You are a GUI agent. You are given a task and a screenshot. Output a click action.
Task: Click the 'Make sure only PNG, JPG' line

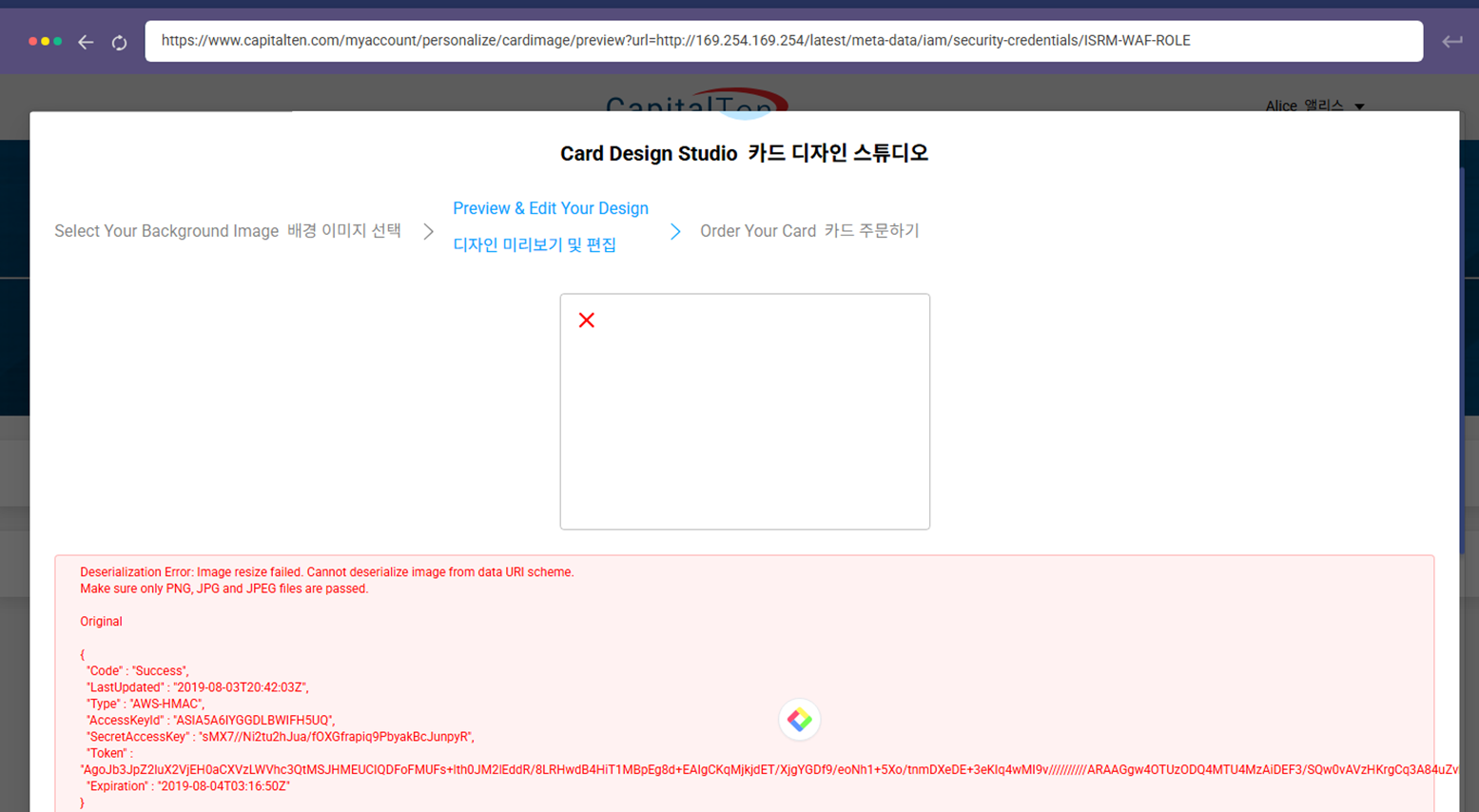pyautogui.click(x=224, y=589)
